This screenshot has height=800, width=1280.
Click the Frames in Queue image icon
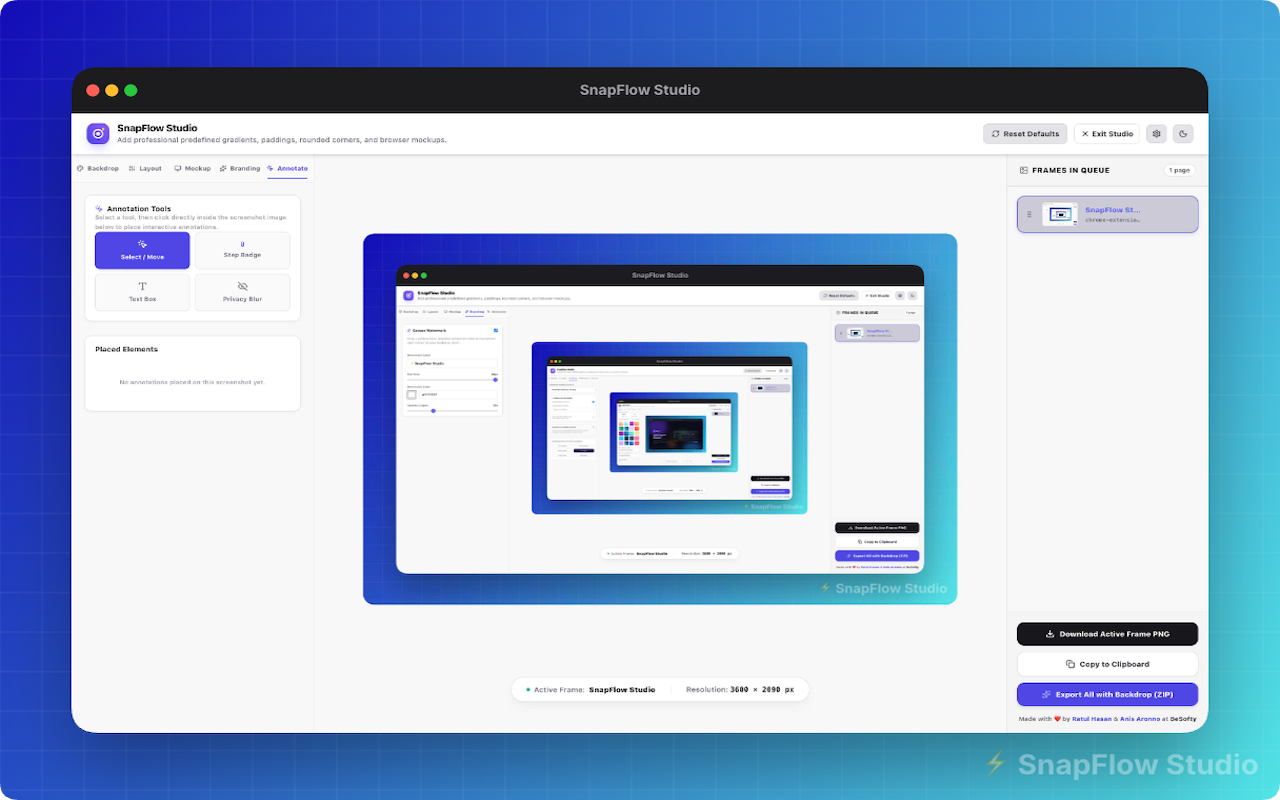(1024, 170)
